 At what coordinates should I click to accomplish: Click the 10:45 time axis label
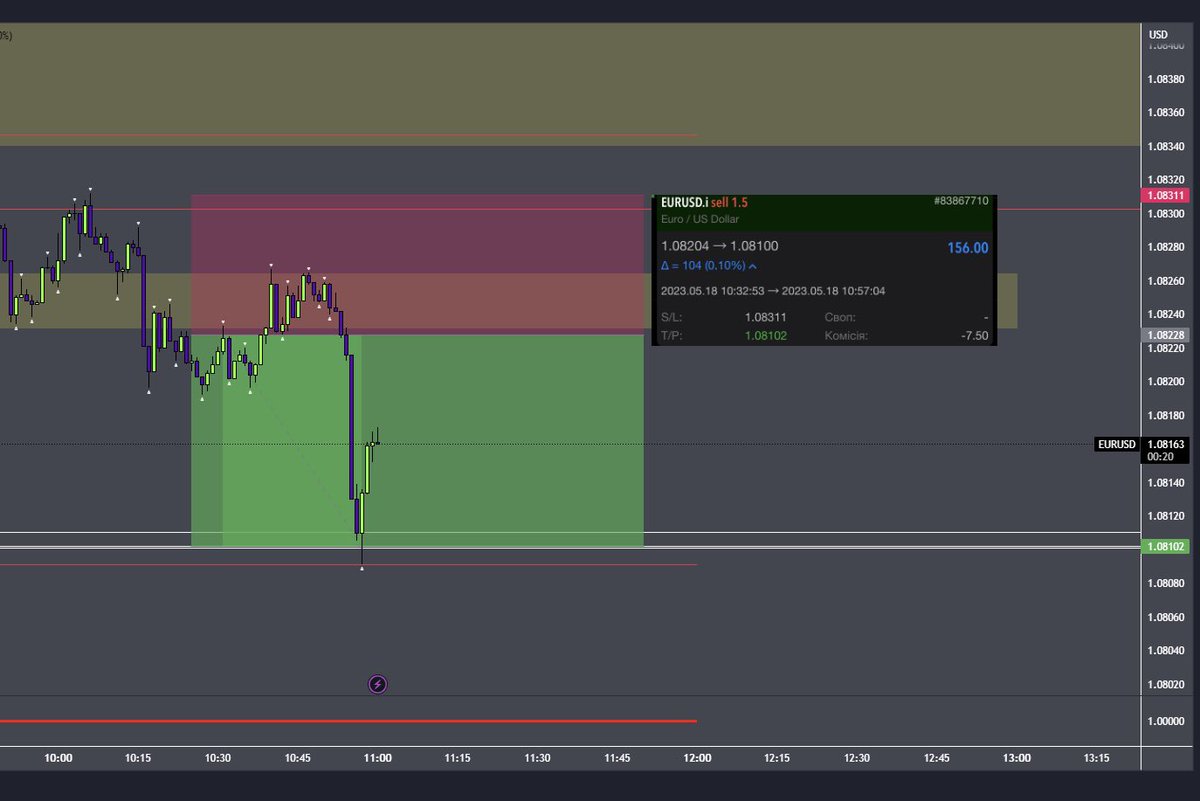[298, 758]
